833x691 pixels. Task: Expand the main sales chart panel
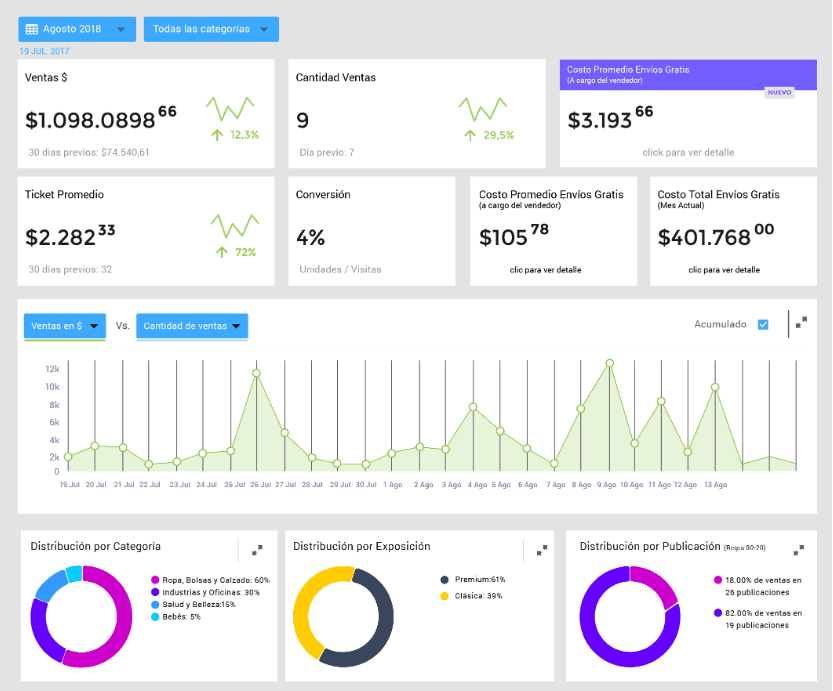point(801,322)
